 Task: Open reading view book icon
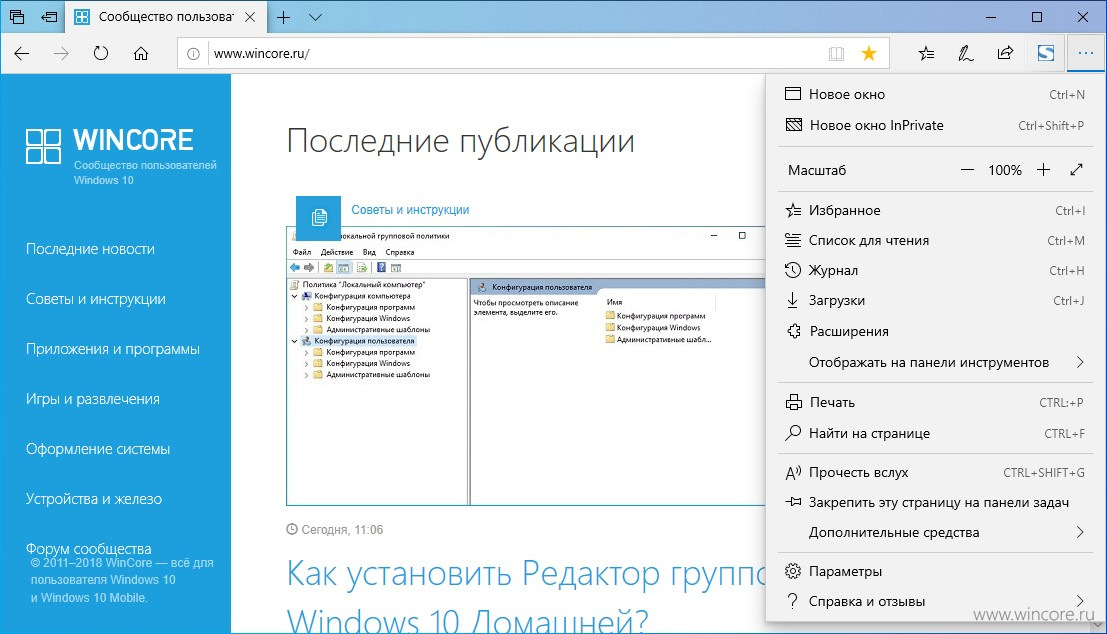tap(837, 54)
